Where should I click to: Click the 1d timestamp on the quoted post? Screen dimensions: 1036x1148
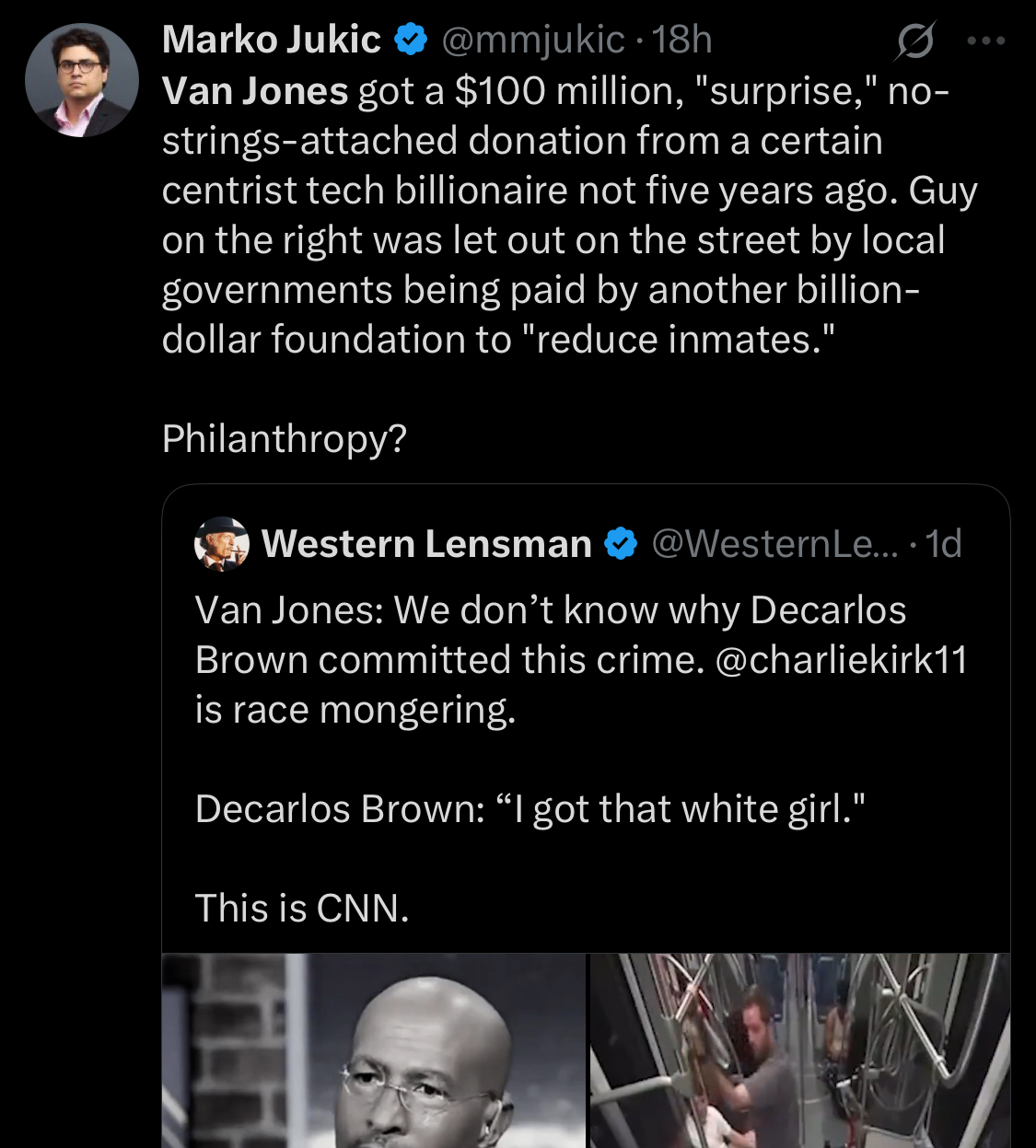[x=944, y=544]
